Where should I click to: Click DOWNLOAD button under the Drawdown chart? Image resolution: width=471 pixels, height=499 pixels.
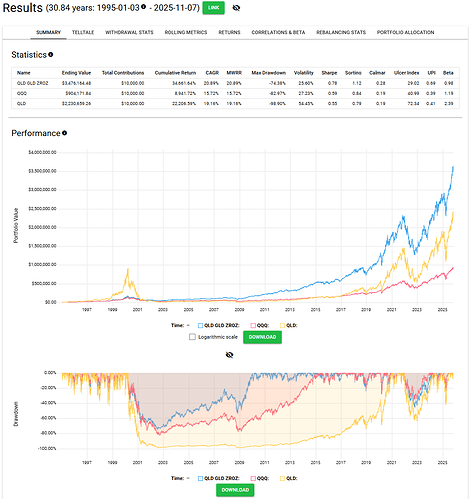235,490
